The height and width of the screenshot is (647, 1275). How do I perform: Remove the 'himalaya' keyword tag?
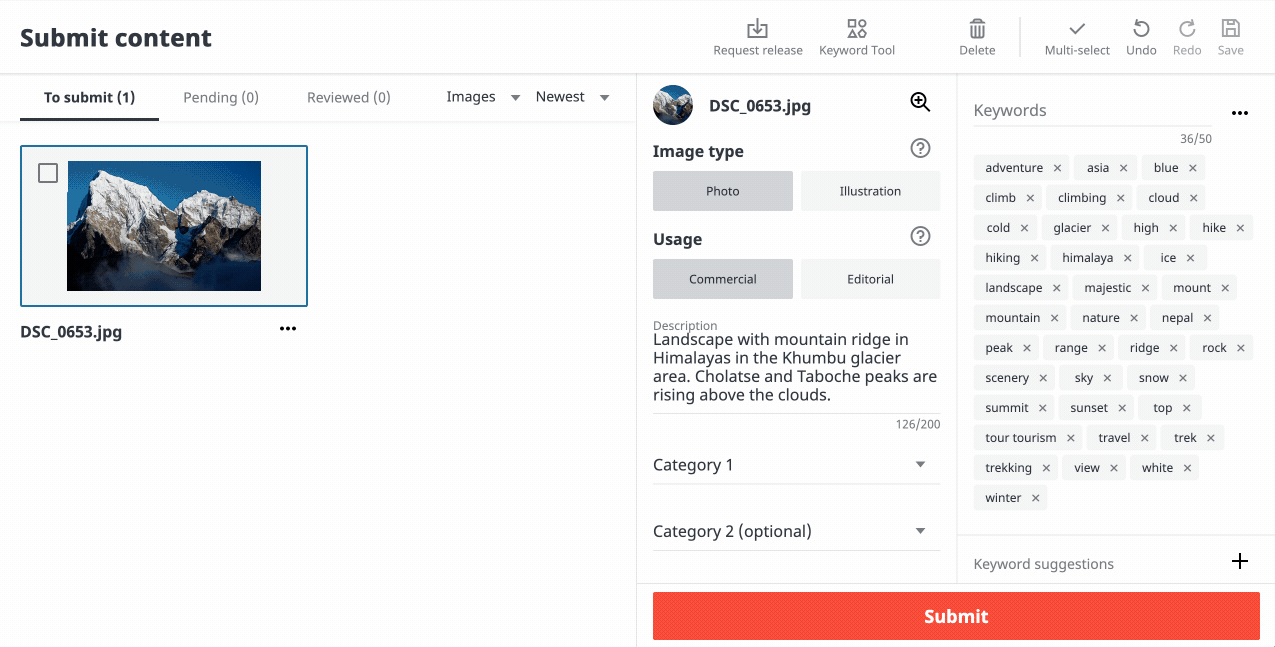[1126, 258]
